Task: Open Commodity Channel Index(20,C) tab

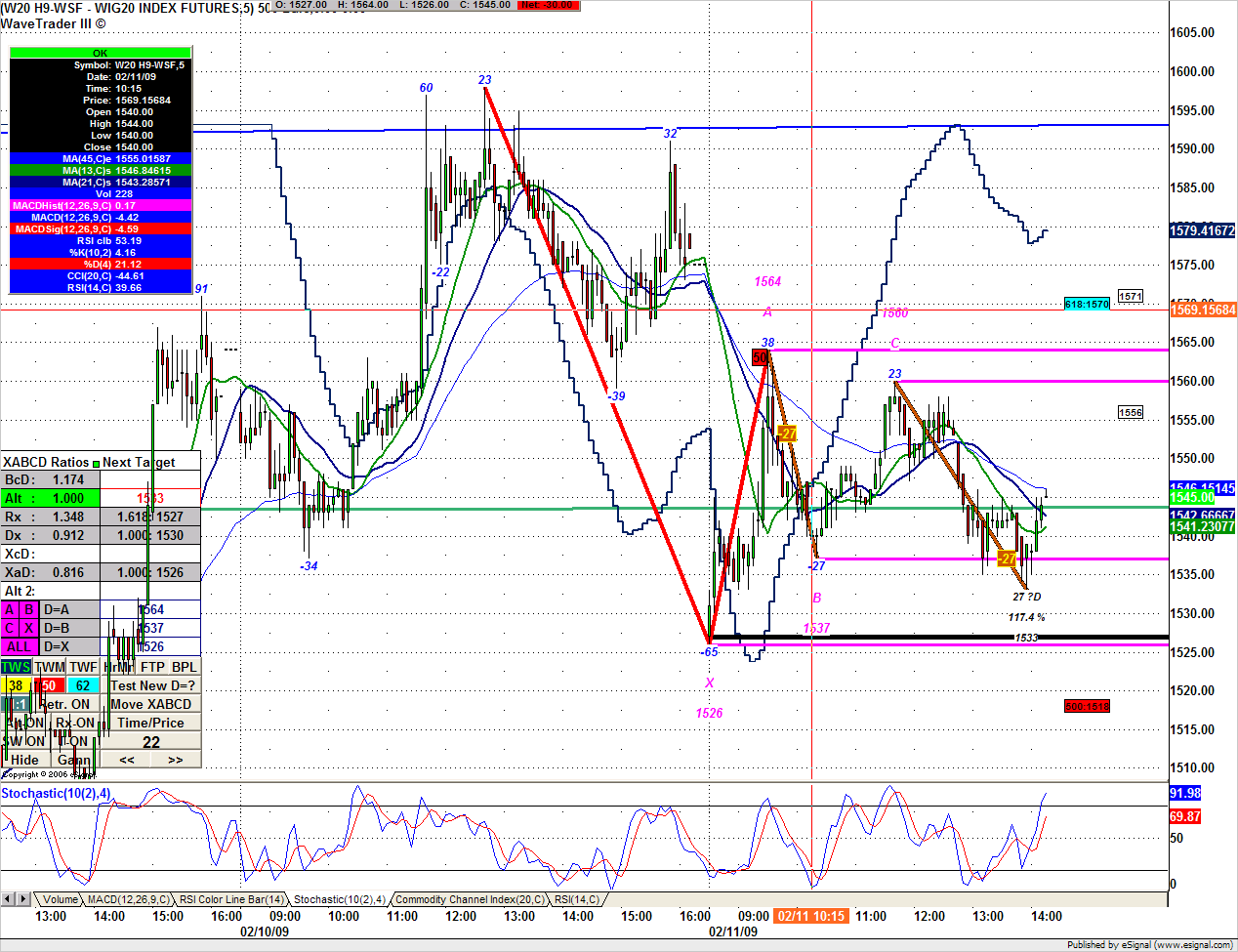Action: tap(470, 899)
